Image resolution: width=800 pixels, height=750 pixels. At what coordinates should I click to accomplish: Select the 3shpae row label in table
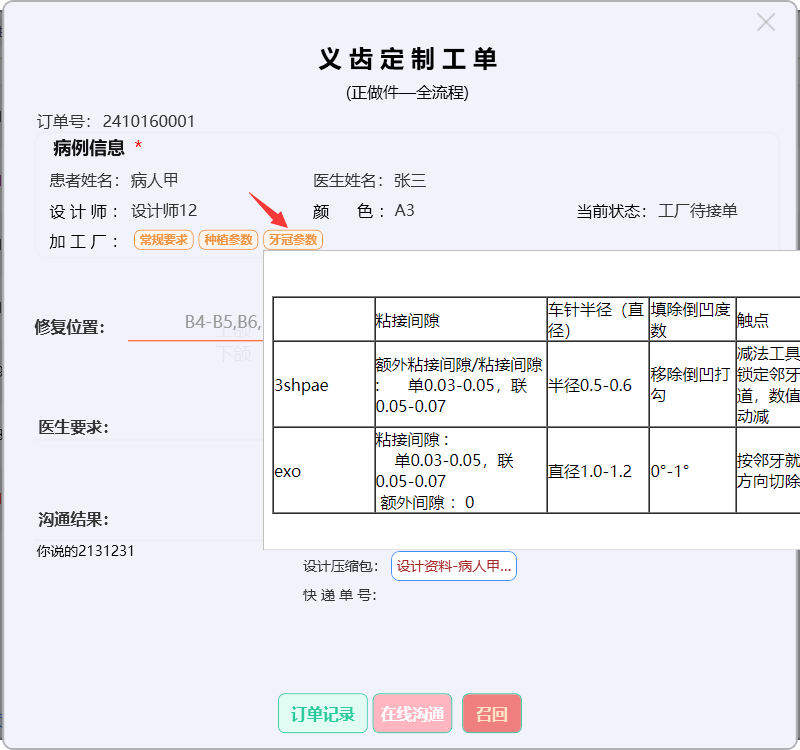coord(301,385)
